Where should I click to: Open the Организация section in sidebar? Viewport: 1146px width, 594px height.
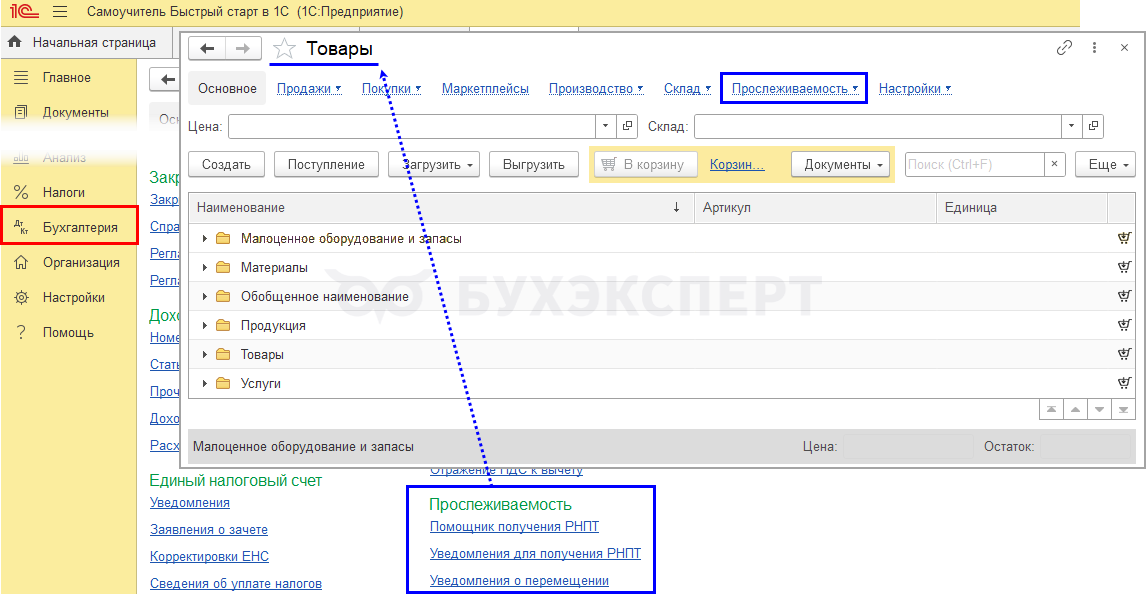pos(69,262)
